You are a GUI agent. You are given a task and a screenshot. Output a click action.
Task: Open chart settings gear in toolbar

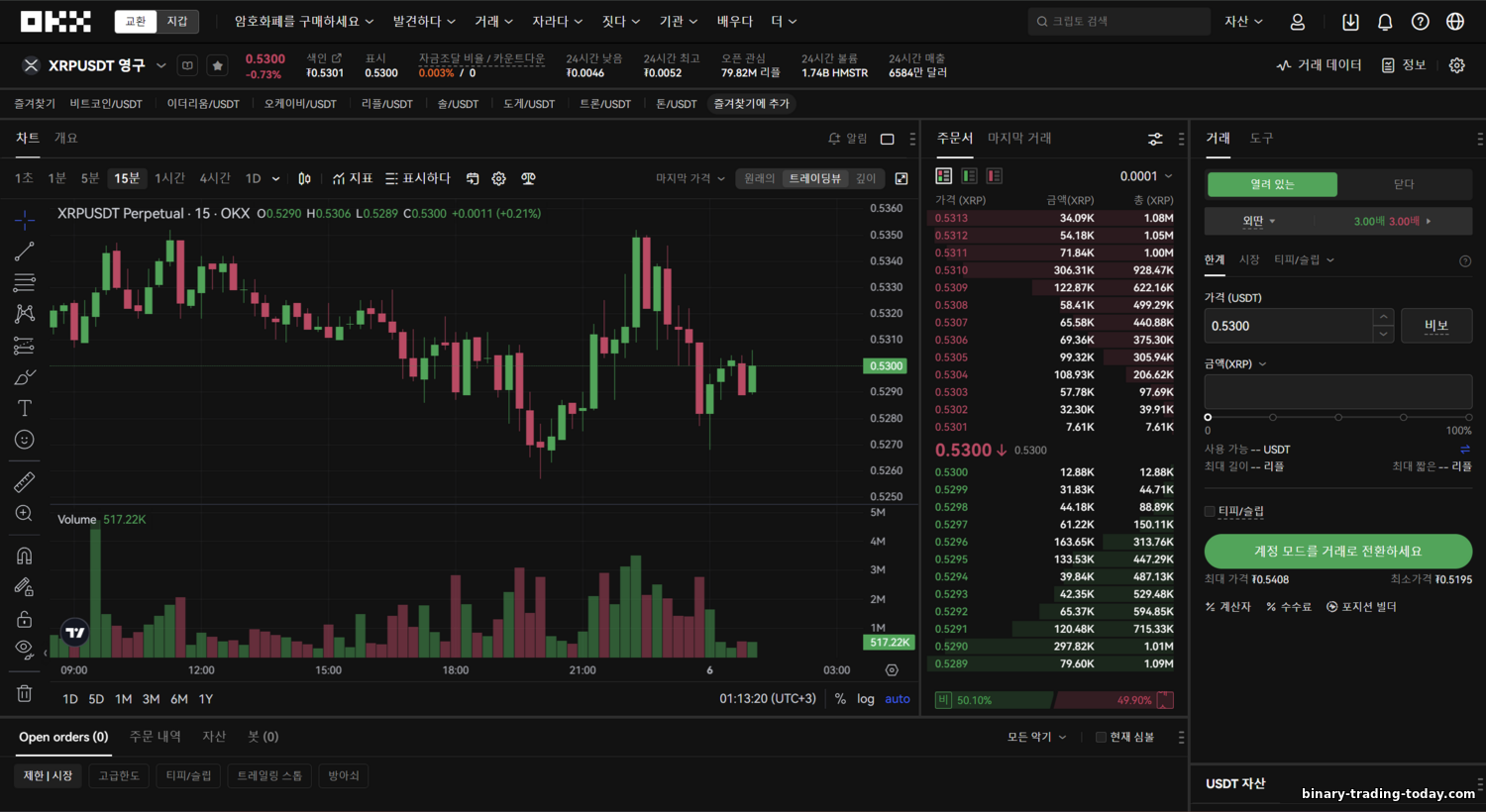pyautogui.click(x=499, y=178)
